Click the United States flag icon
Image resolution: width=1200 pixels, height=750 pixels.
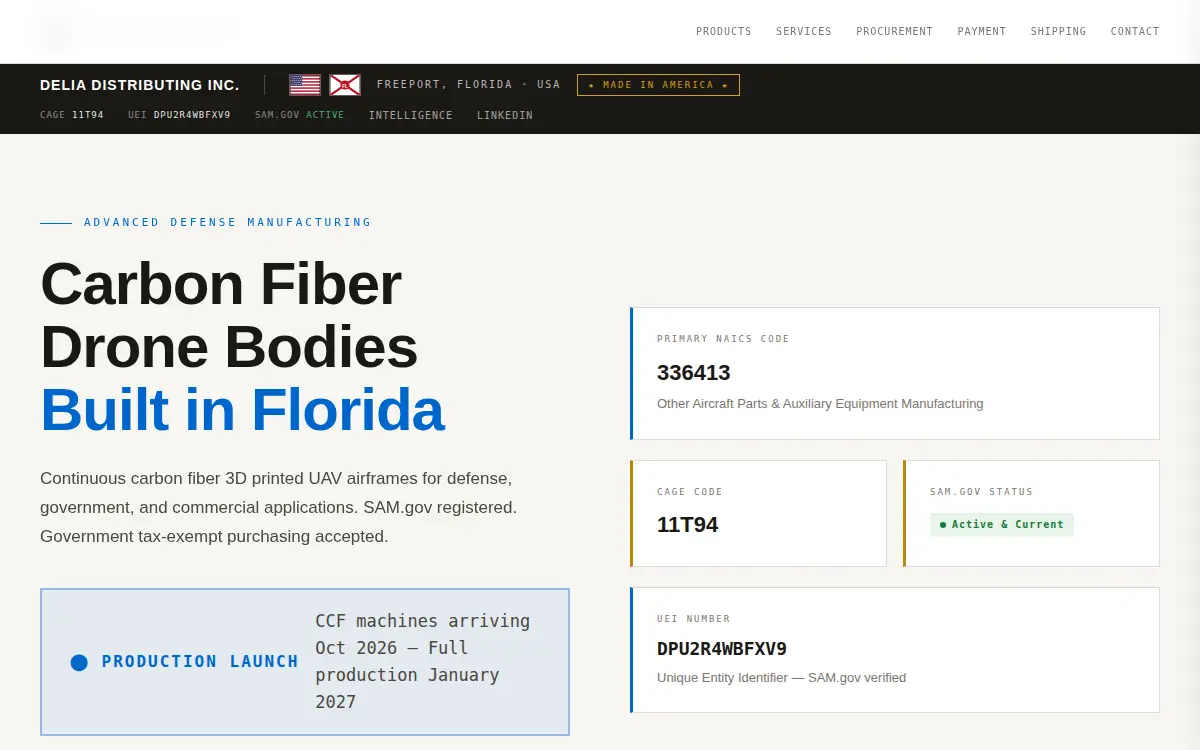point(305,85)
